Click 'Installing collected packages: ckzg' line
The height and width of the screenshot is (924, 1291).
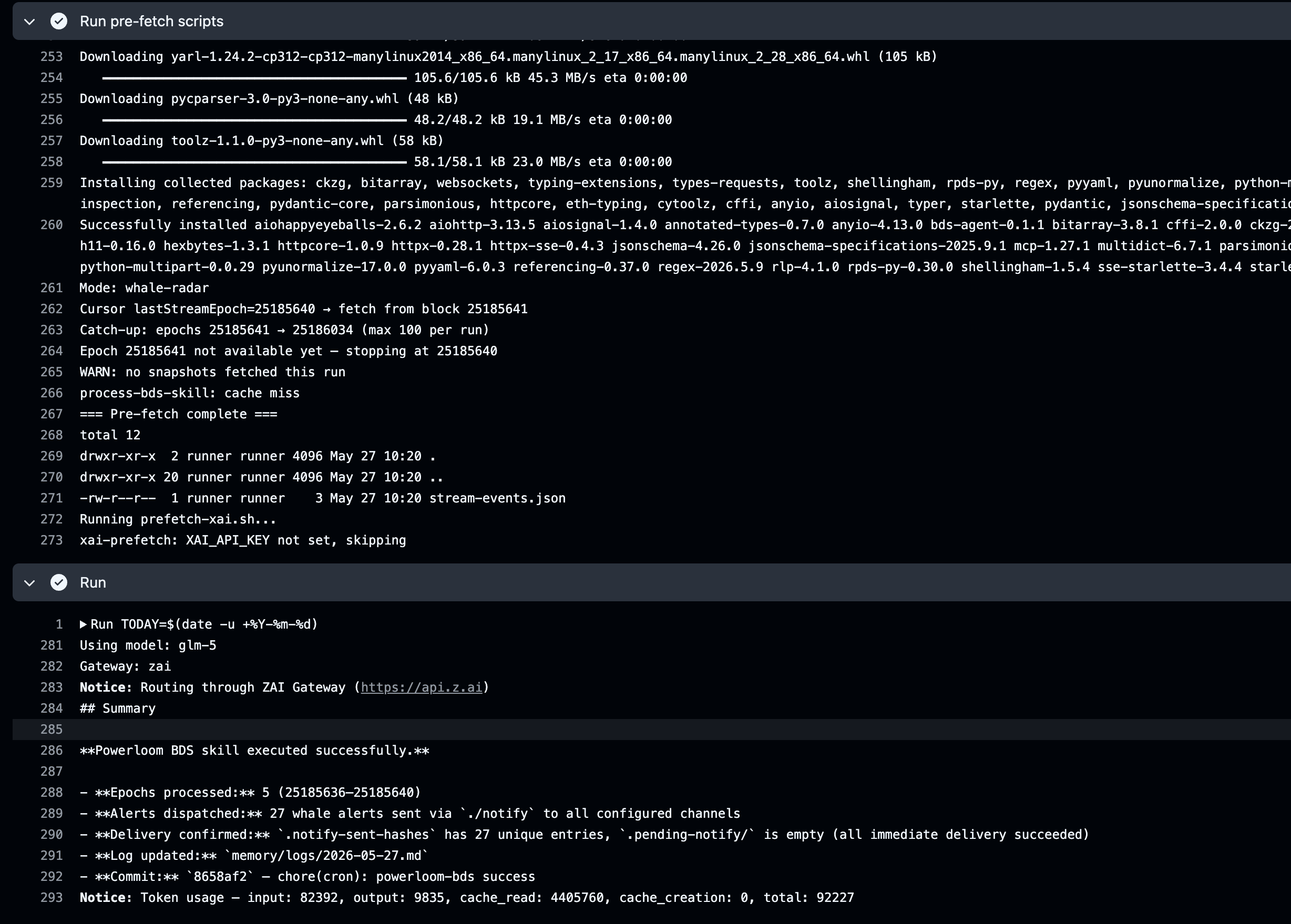685,193
